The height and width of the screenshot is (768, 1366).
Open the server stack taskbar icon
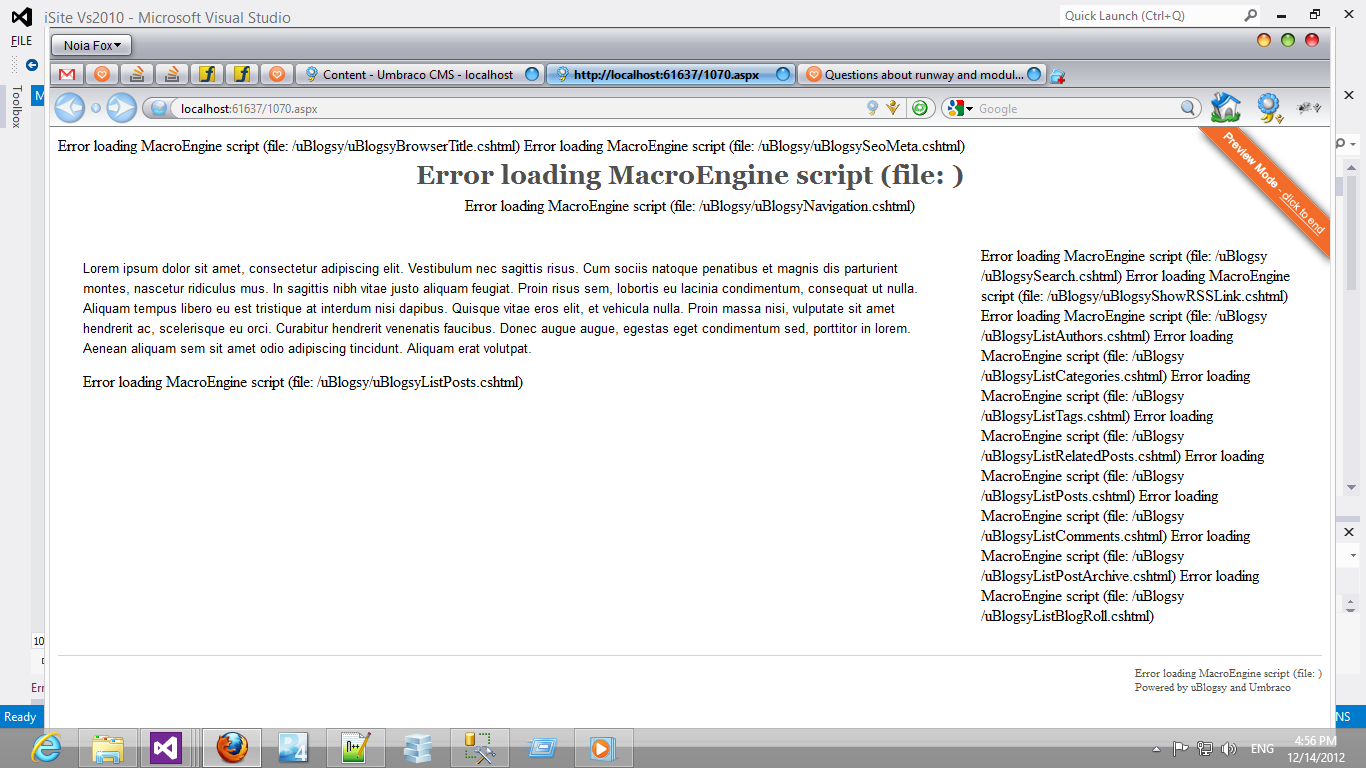click(418, 748)
